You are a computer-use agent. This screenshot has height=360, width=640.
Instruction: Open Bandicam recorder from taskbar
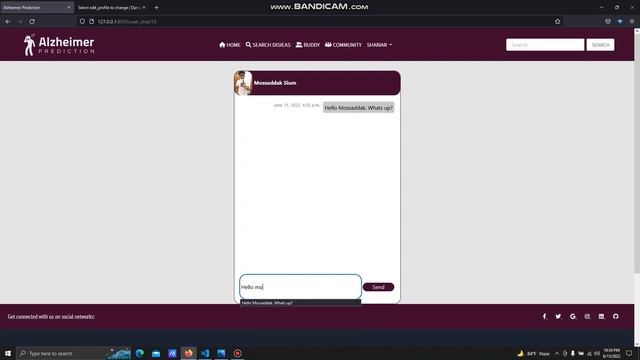tap(238, 353)
